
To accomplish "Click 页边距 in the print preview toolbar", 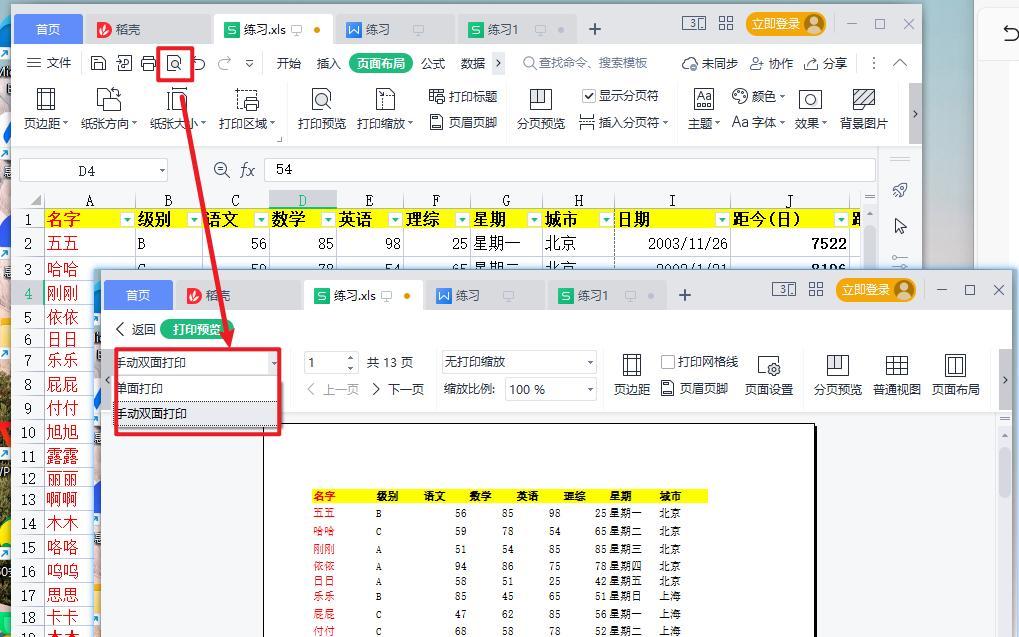I will coord(632,375).
